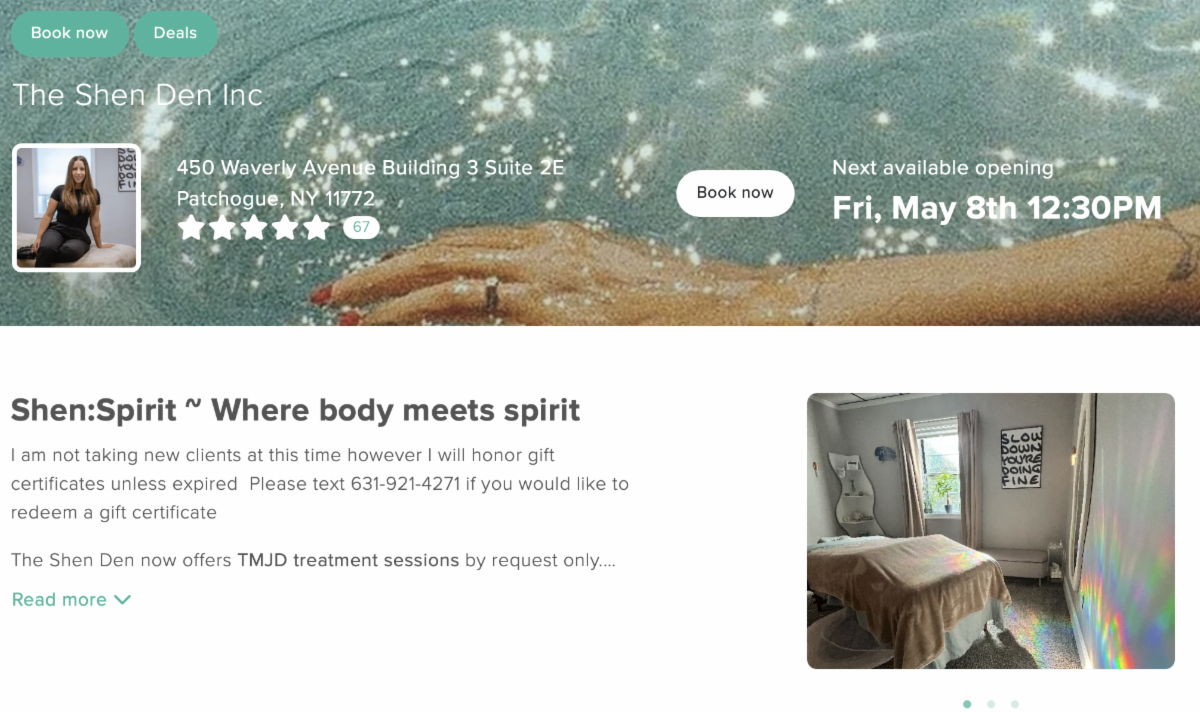This screenshot has width=1200, height=712.
Task: Click the fifth rating star
Action: click(x=316, y=228)
